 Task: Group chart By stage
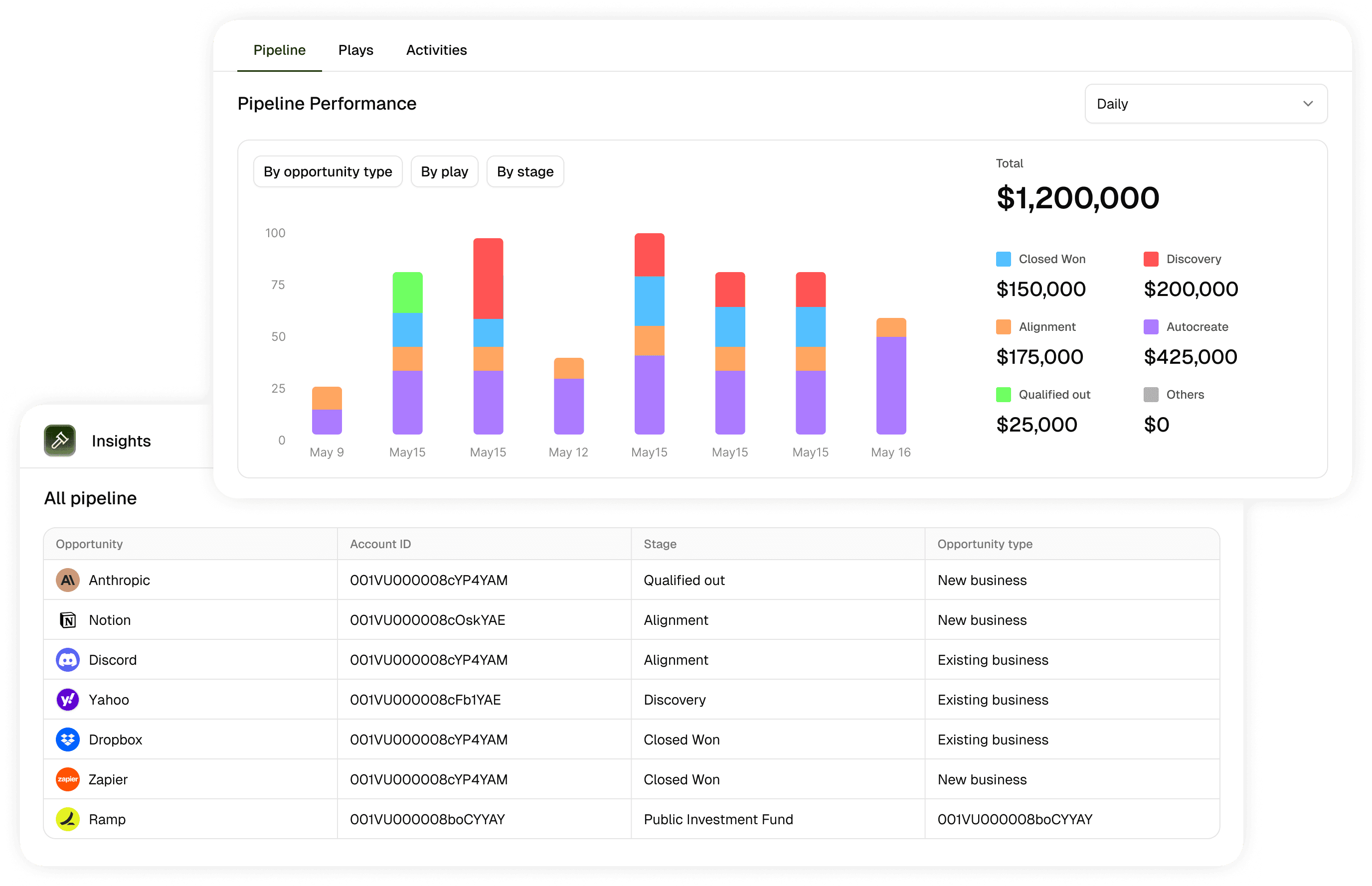click(525, 171)
